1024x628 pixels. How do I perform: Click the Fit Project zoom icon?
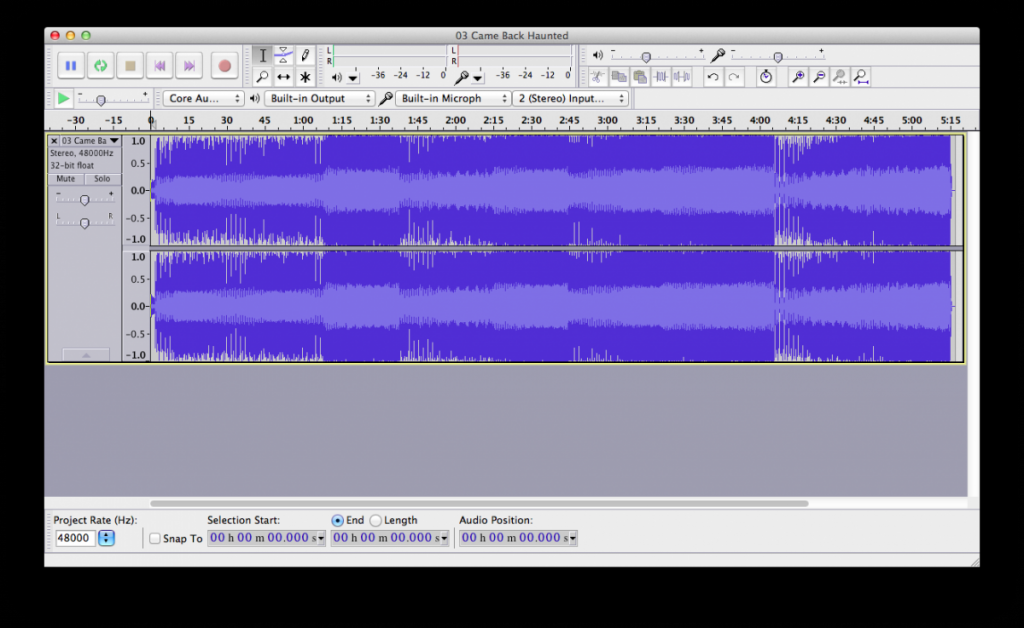tap(861, 77)
